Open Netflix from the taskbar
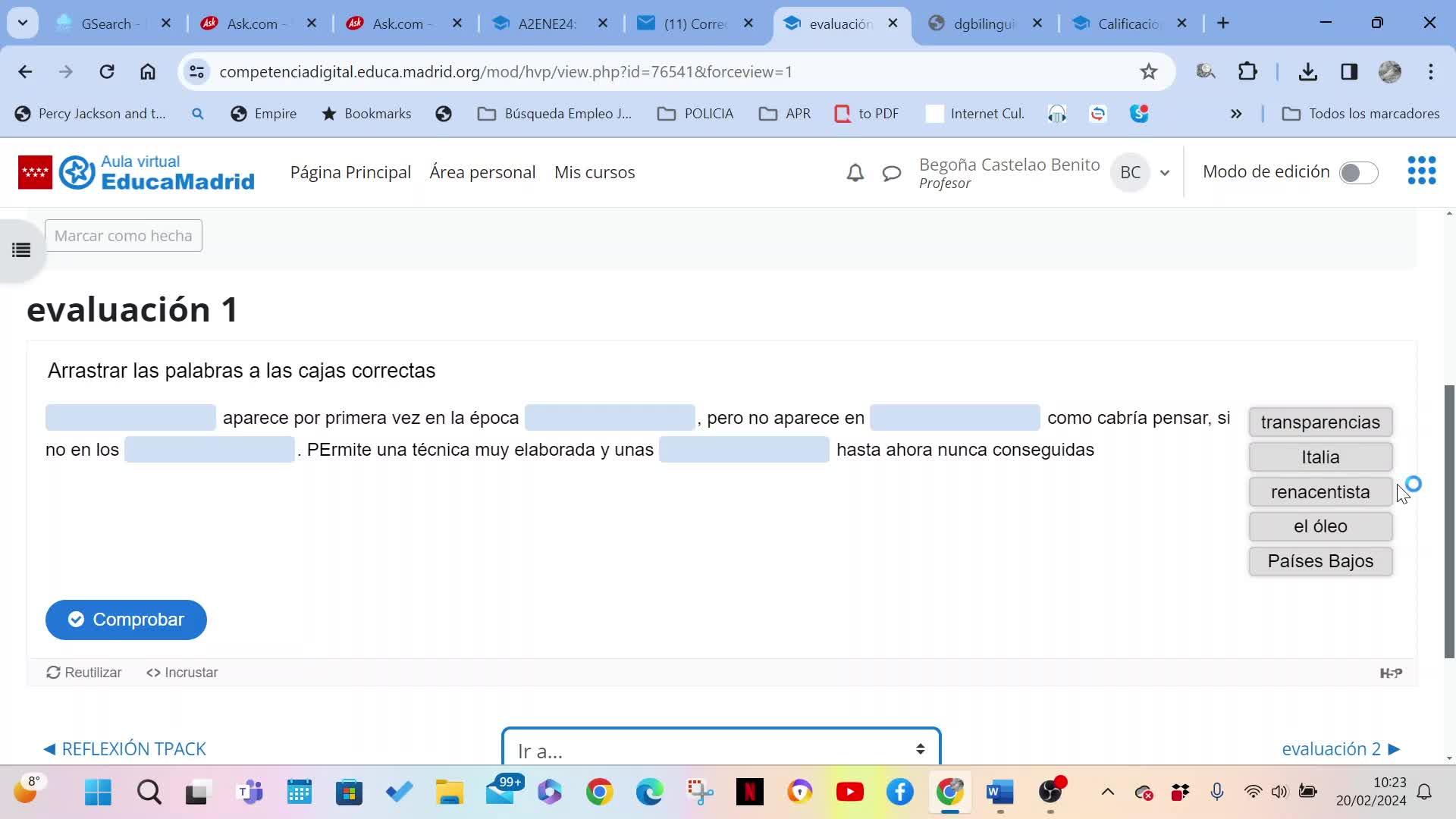1456x819 pixels. [749, 792]
